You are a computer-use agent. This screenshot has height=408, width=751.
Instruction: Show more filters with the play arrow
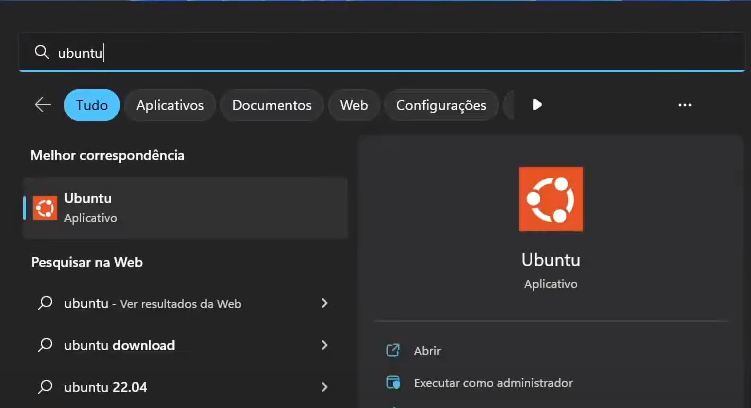pyautogui.click(x=537, y=105)
